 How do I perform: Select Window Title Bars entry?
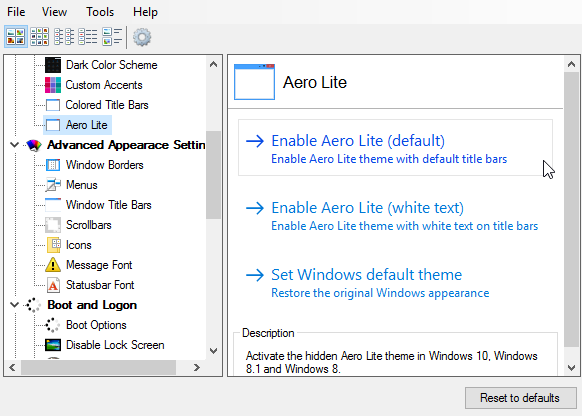[x=109, y=205]
